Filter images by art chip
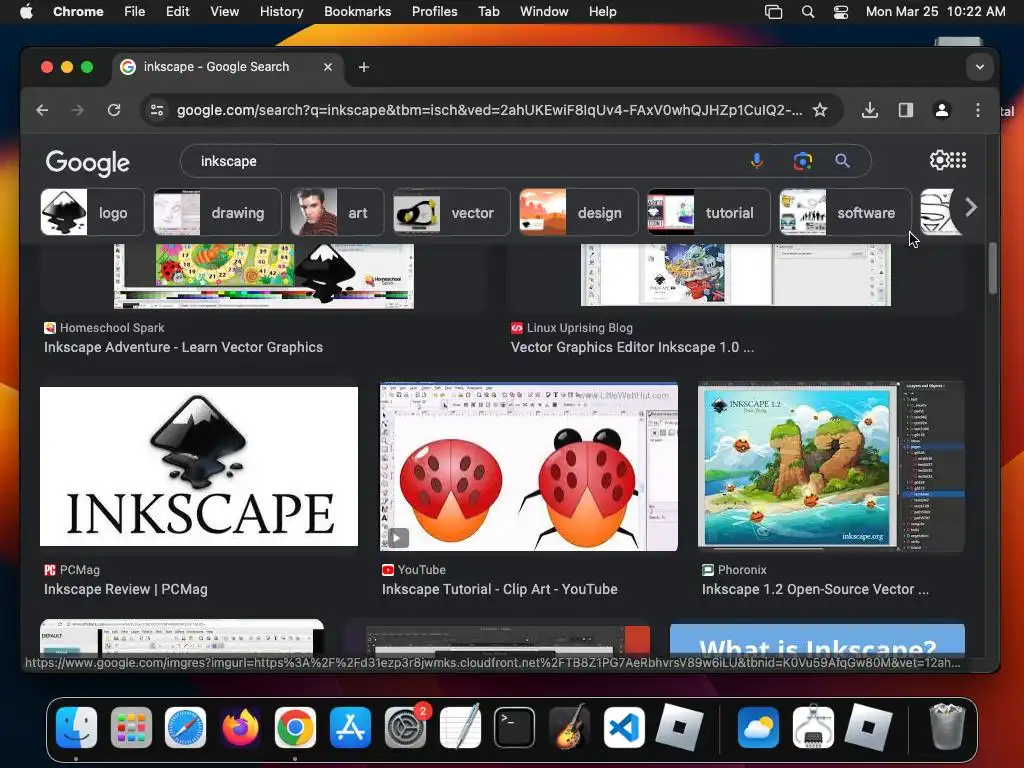The width and height of the screenshot is (1024, 768). click(336, 212)
